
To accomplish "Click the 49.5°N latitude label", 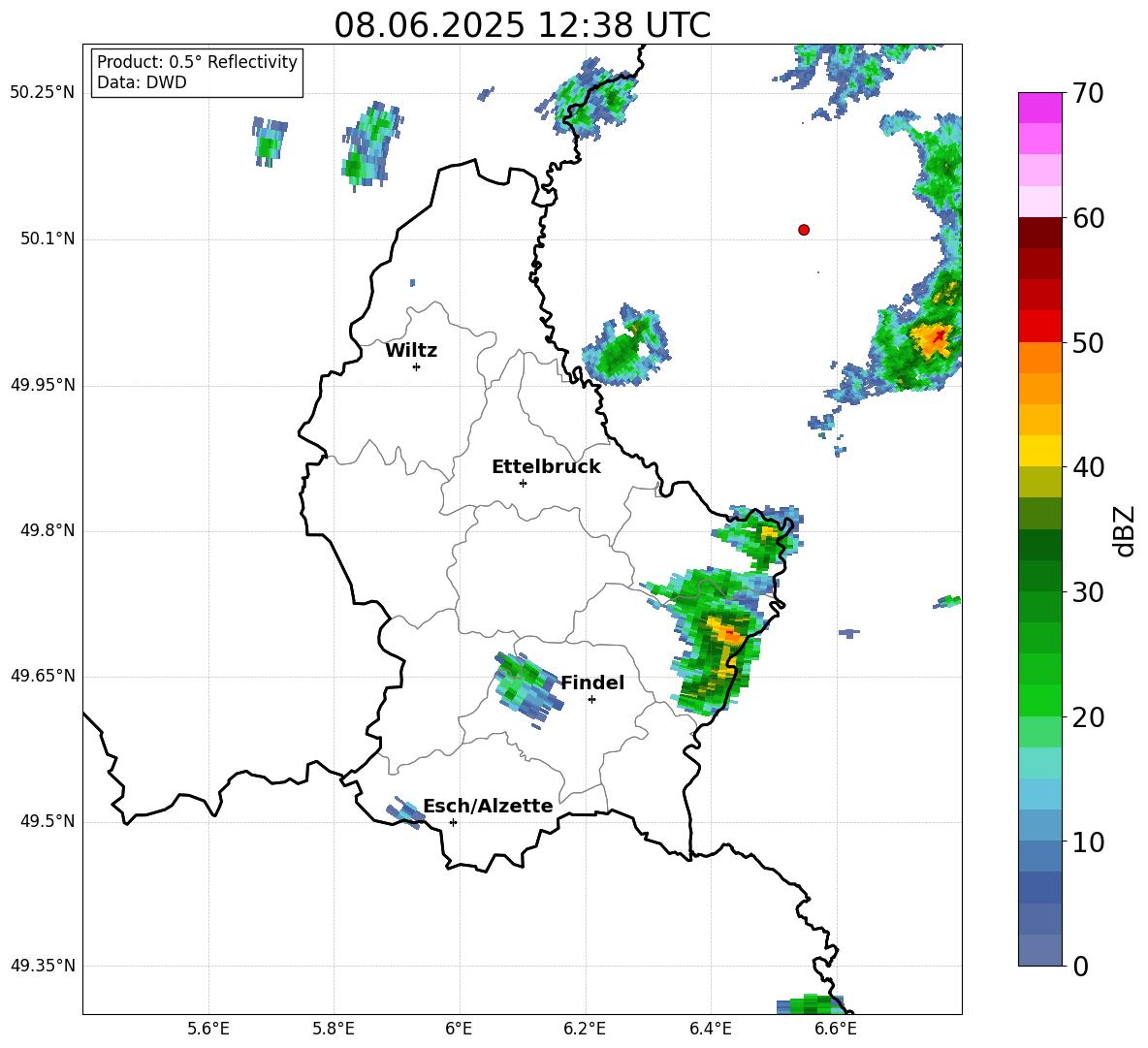I will coord(47,821).
